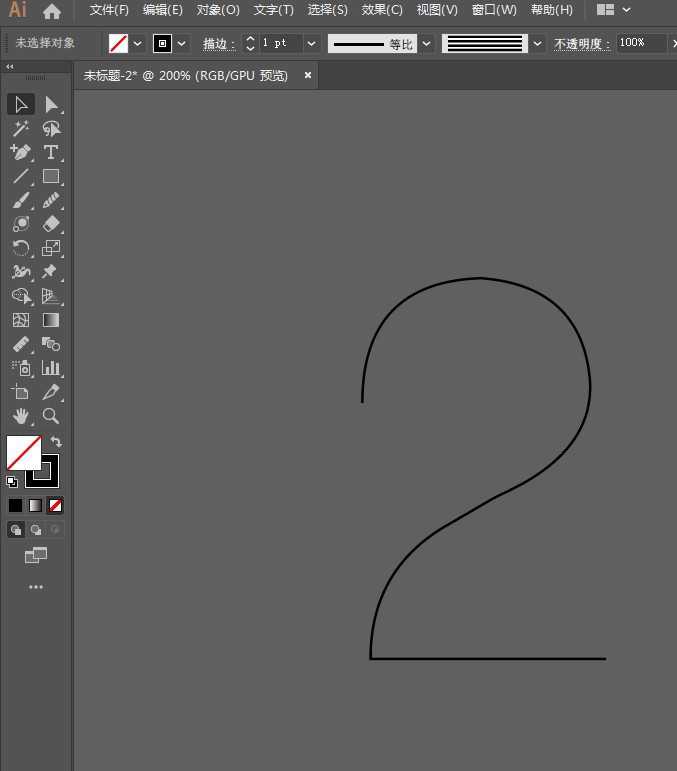This screenshot has height=771, width=677.
Task: Enable Draw Normal drawing mode
Action: (x=16, y=529)
